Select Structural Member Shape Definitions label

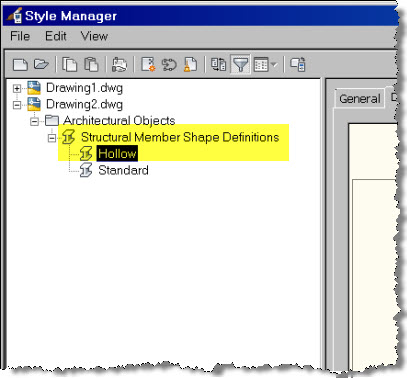click(180, 137)
